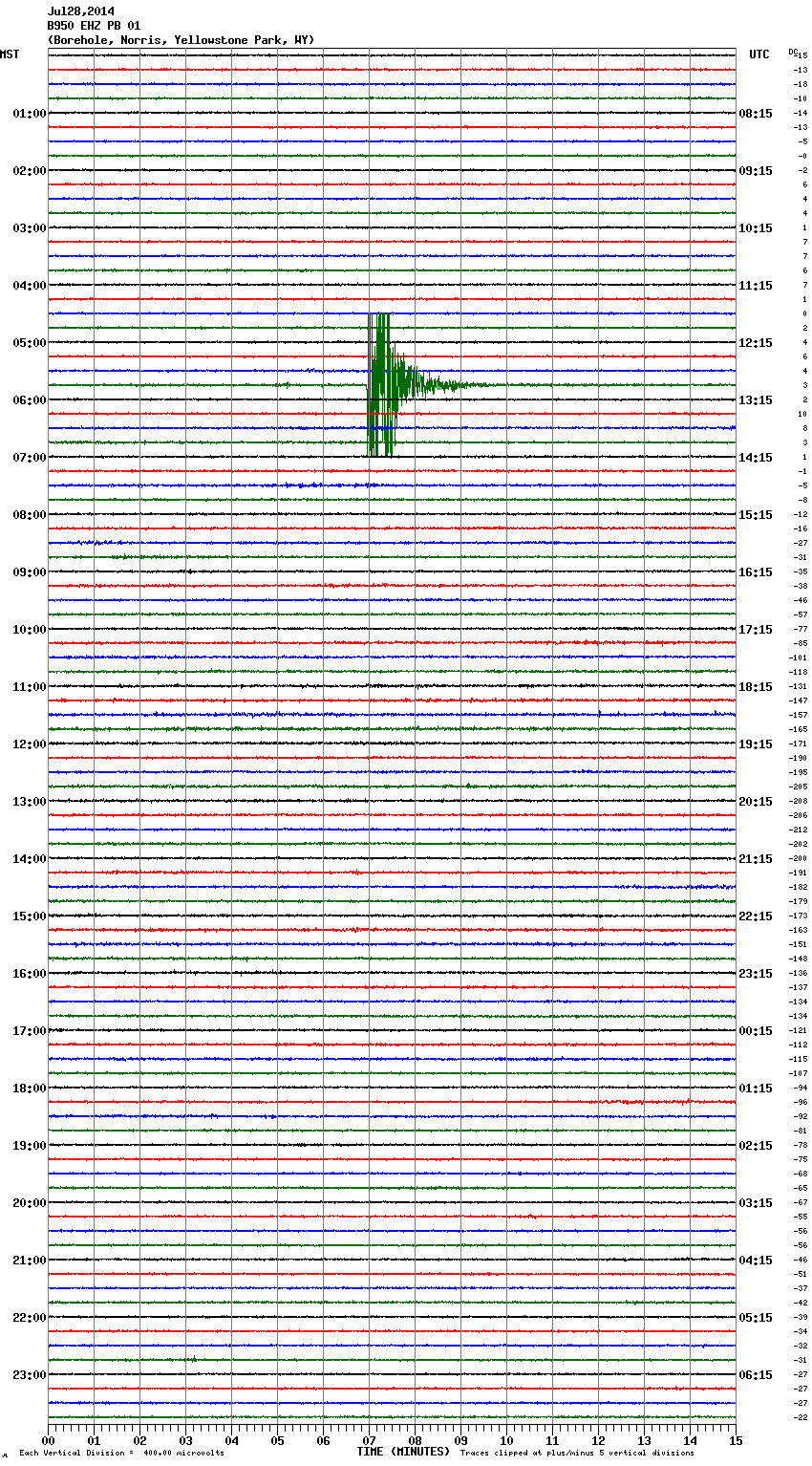Click the 11:15 UTC time label

[756, 286]
